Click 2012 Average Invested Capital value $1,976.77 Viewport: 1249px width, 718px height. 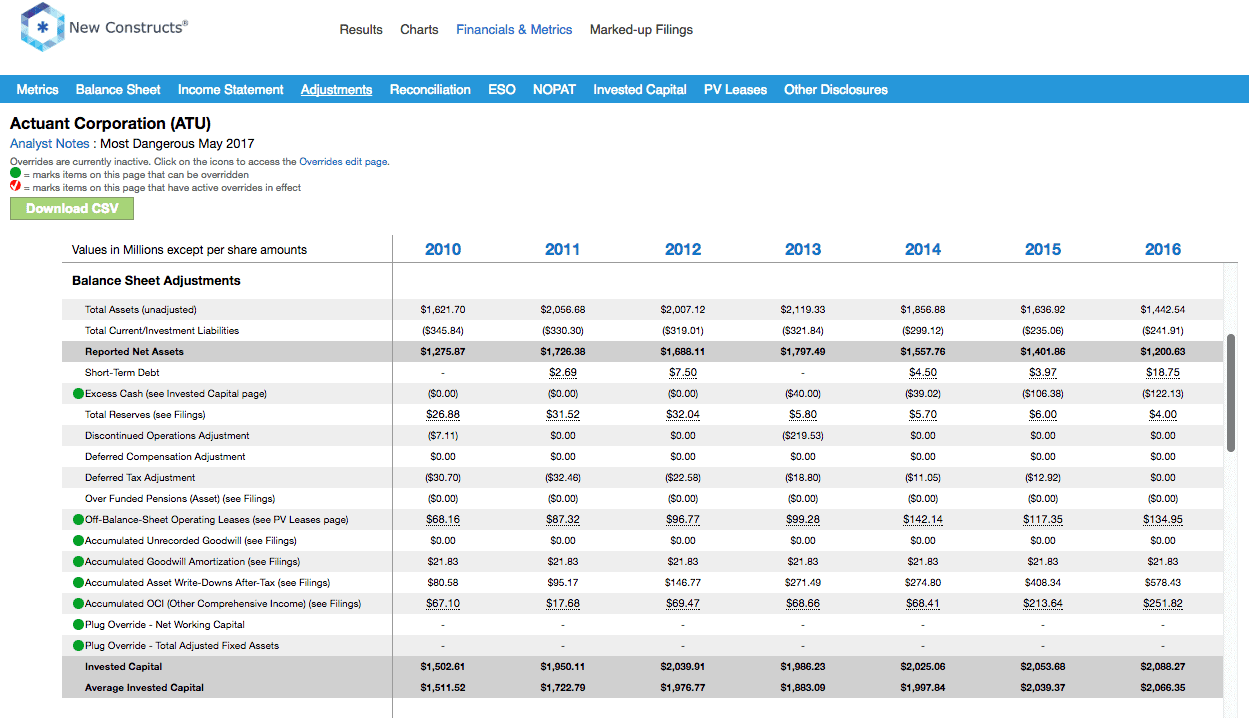[683, 688]
